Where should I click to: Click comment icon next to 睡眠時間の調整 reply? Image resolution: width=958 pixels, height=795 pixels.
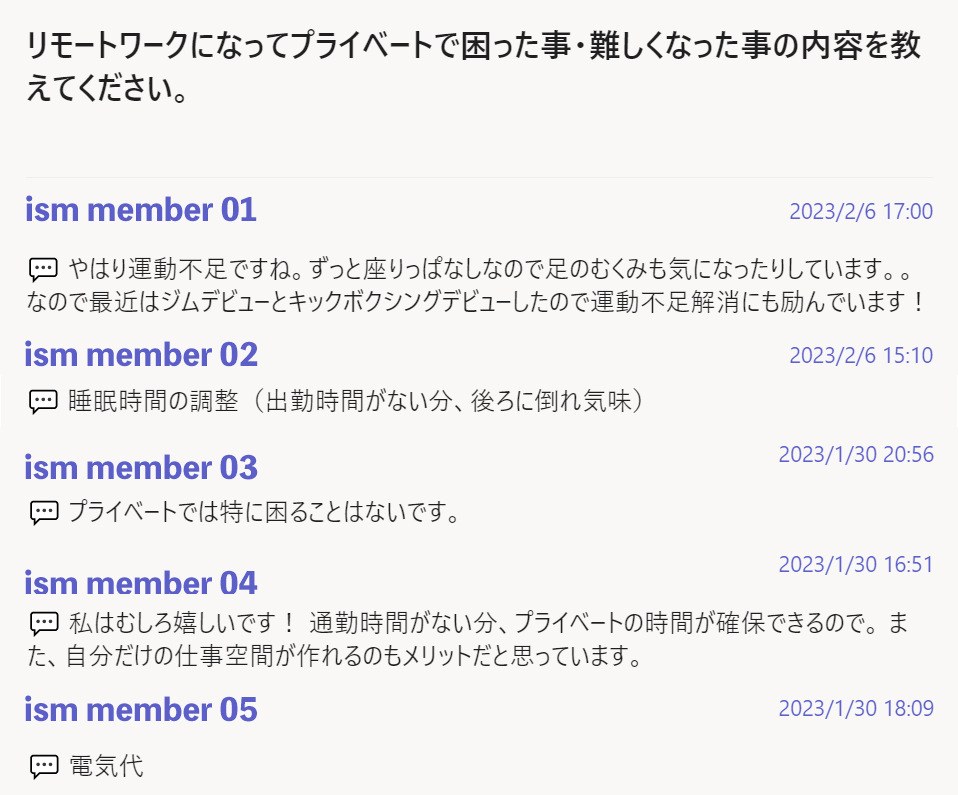point(43,402)
